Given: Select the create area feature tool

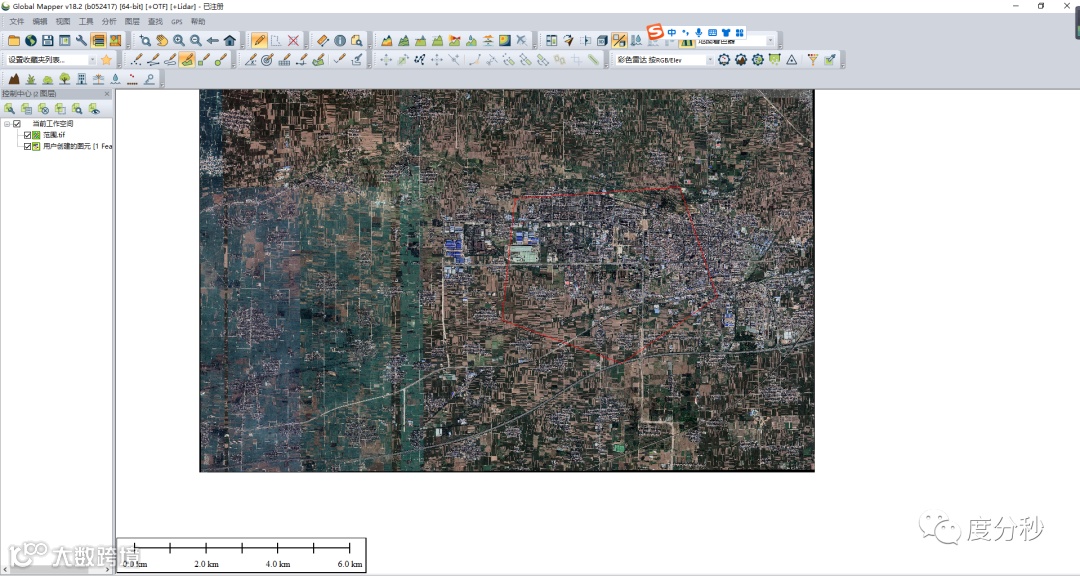Looking at the screenshot, I should (187, 60).
